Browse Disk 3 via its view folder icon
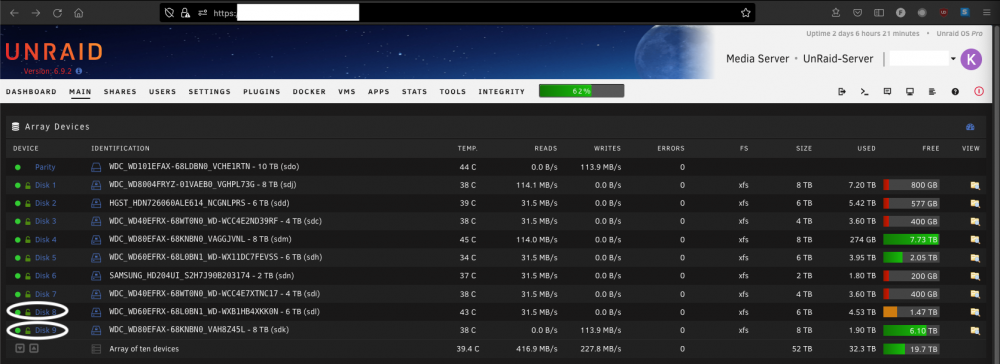1000x364 pixels. (974, 221)
